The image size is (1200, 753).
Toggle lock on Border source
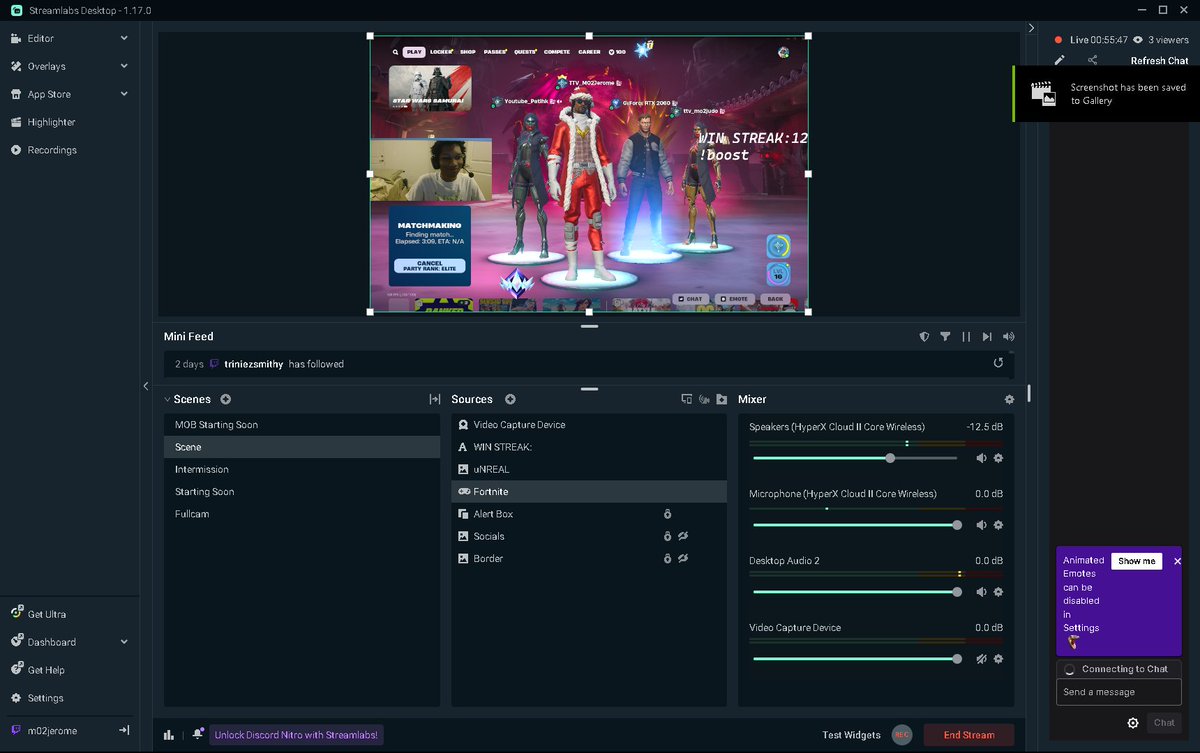pos(667,559)
